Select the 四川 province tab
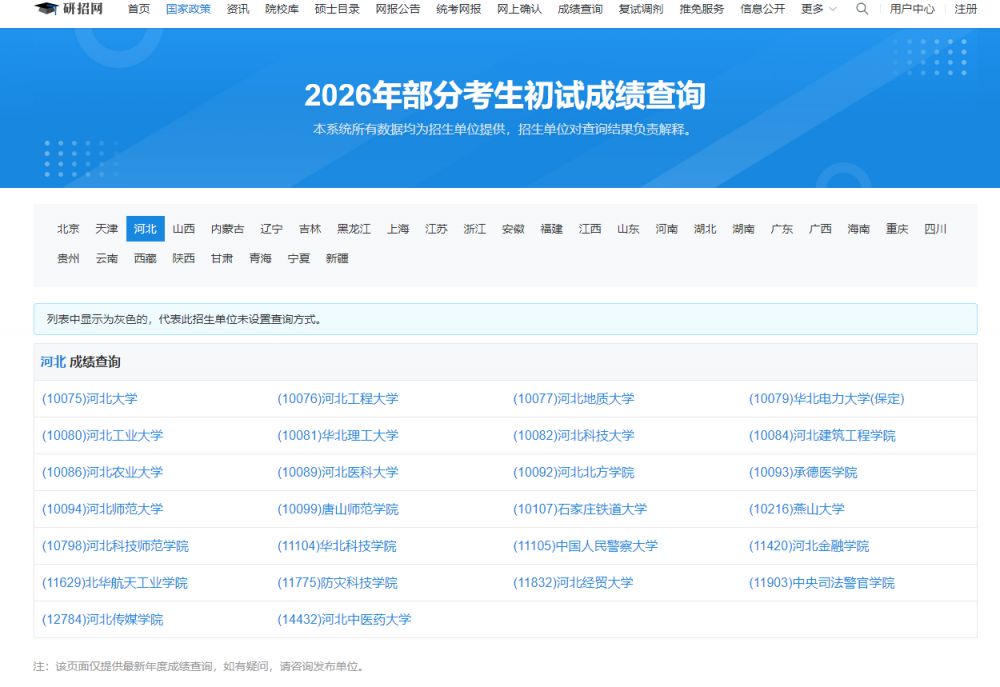 [x=936, y=228]
